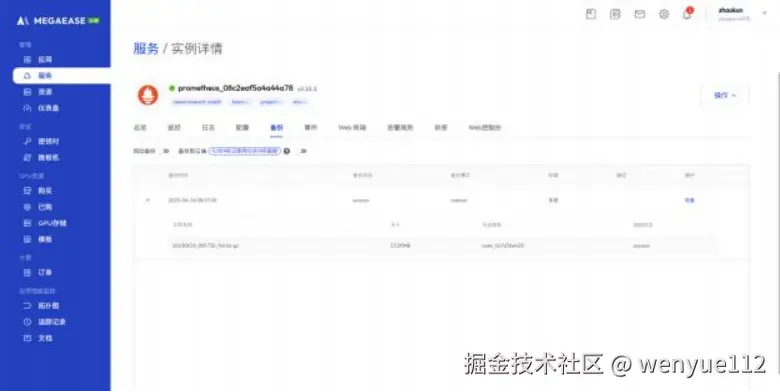This screenshot has width=780, height=392.
Task: Open the 操作 dropdown button
Action: [x=725, y=95]
